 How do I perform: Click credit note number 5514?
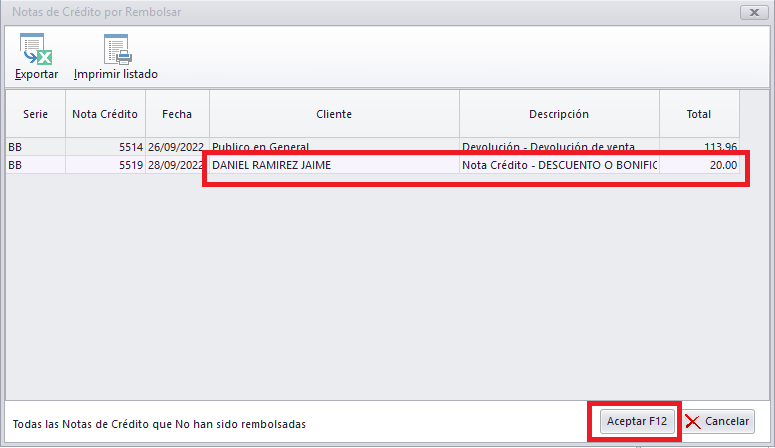pos(129,146)
